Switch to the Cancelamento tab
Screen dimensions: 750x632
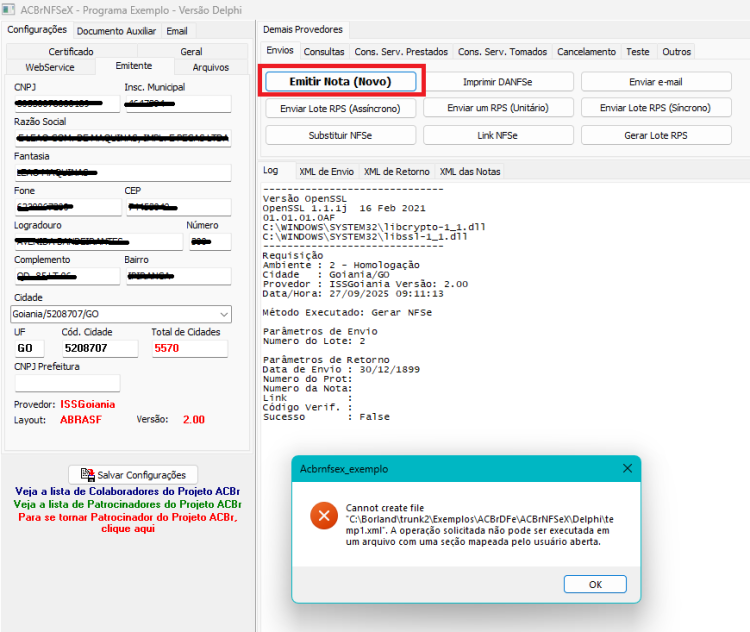coord(586,52)
